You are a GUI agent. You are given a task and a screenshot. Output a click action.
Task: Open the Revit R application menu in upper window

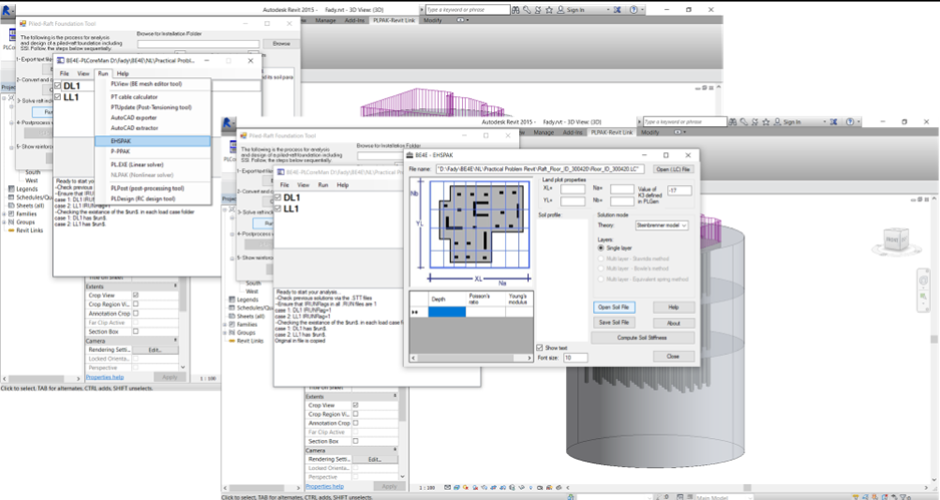[7, 11]
